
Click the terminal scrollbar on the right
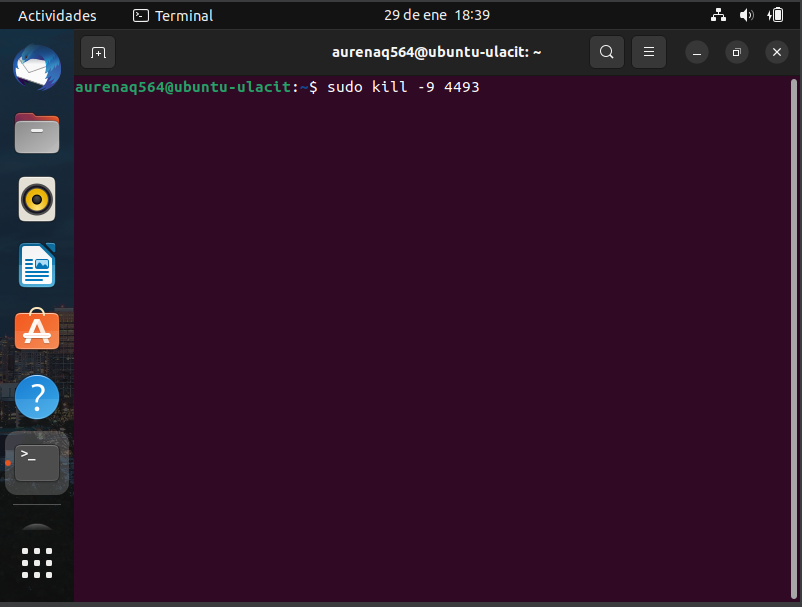tap(791, 300)
